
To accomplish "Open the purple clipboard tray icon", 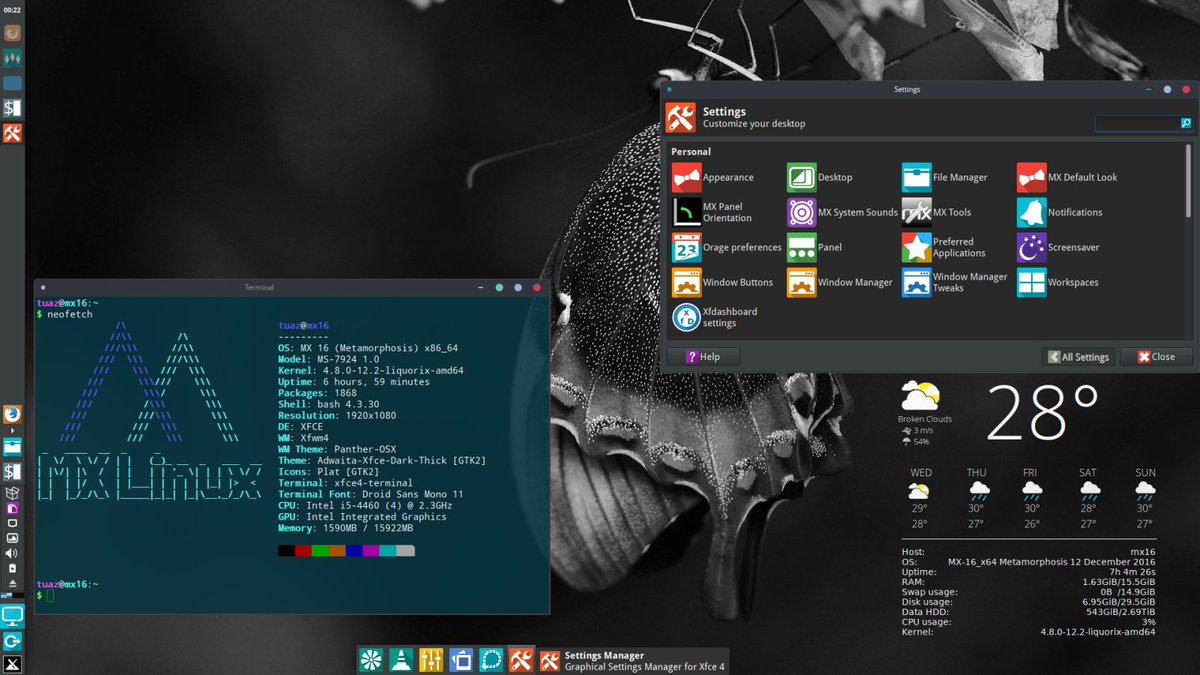I will click(x=12, y=508).
